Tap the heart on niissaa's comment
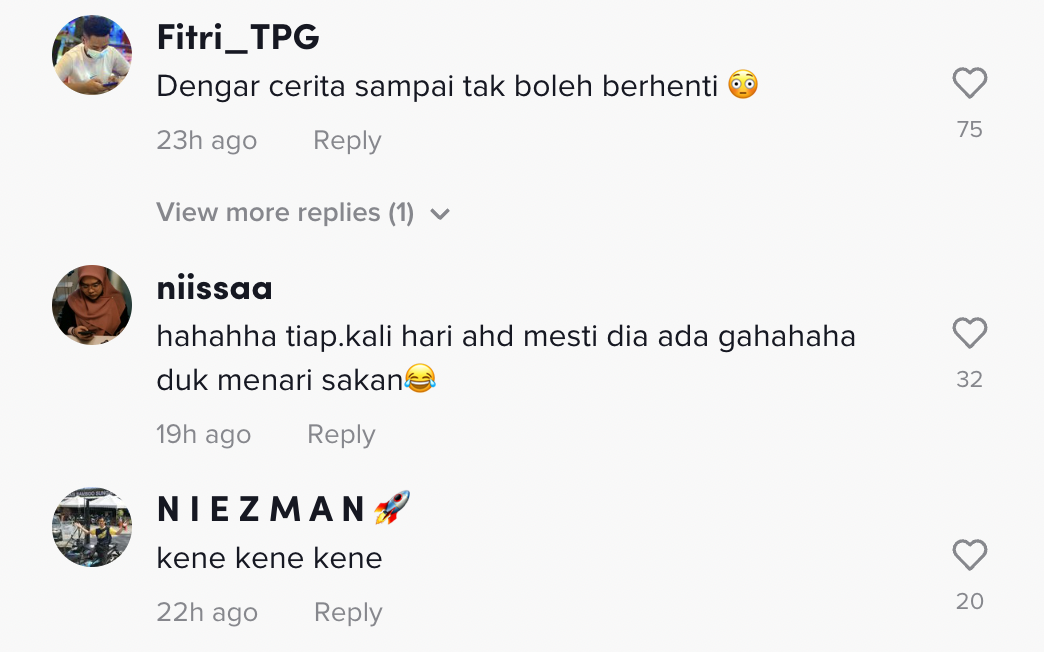Image resolution: width=1044 pixels, height=652 pixels. (969, 333)
